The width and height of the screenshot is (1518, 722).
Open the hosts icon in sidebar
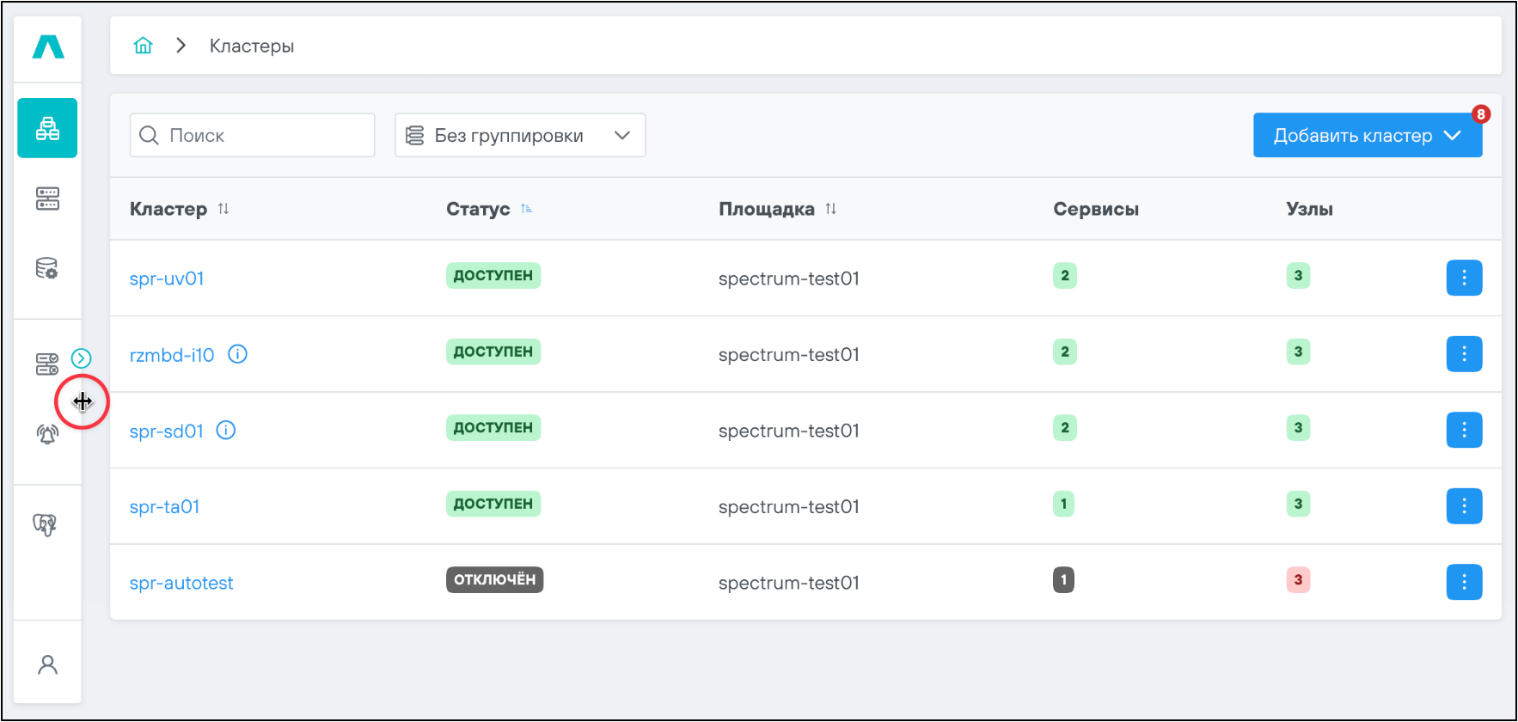tap(47, 198)
